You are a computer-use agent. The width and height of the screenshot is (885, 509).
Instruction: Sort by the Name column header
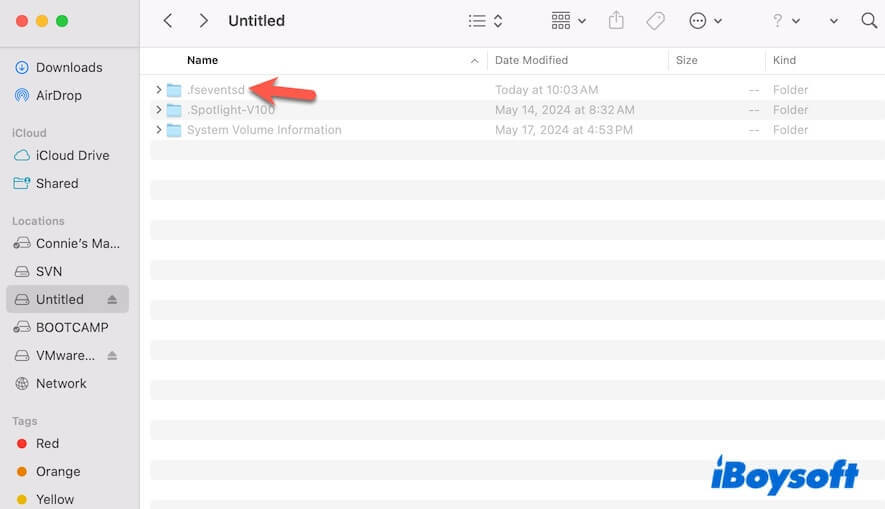203,60
